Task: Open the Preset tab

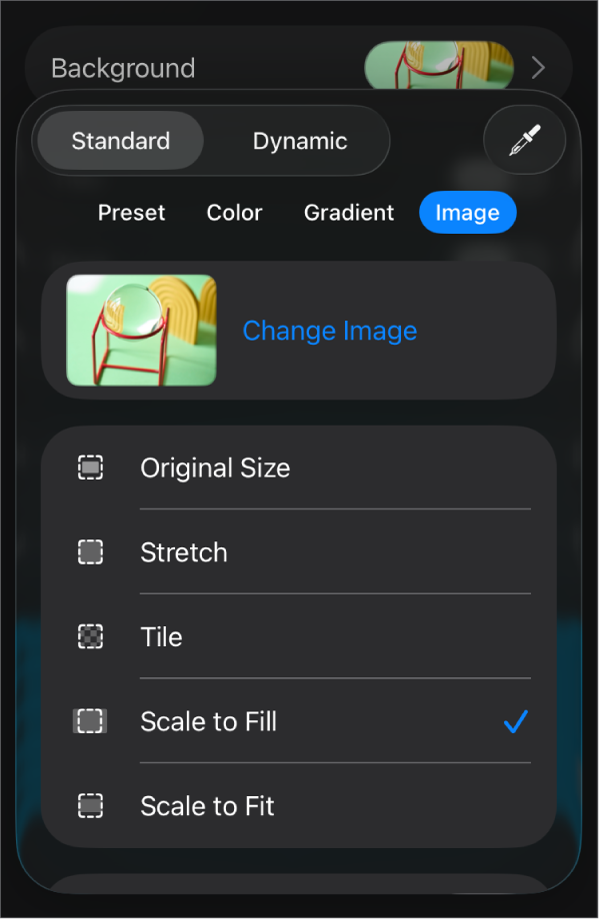Action: 131,212
